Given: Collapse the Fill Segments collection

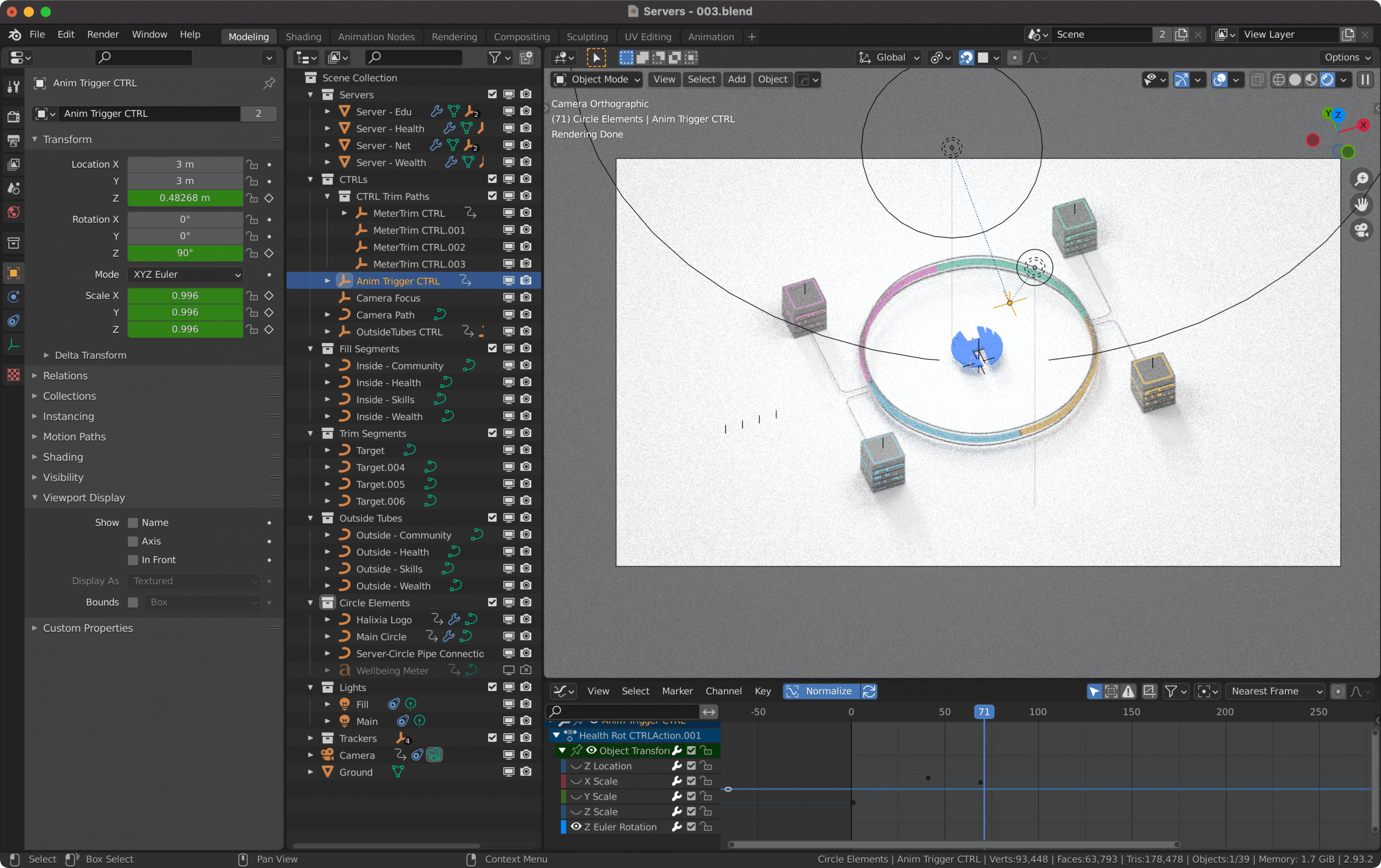Looking at the screenshot, I should [310, 349].
